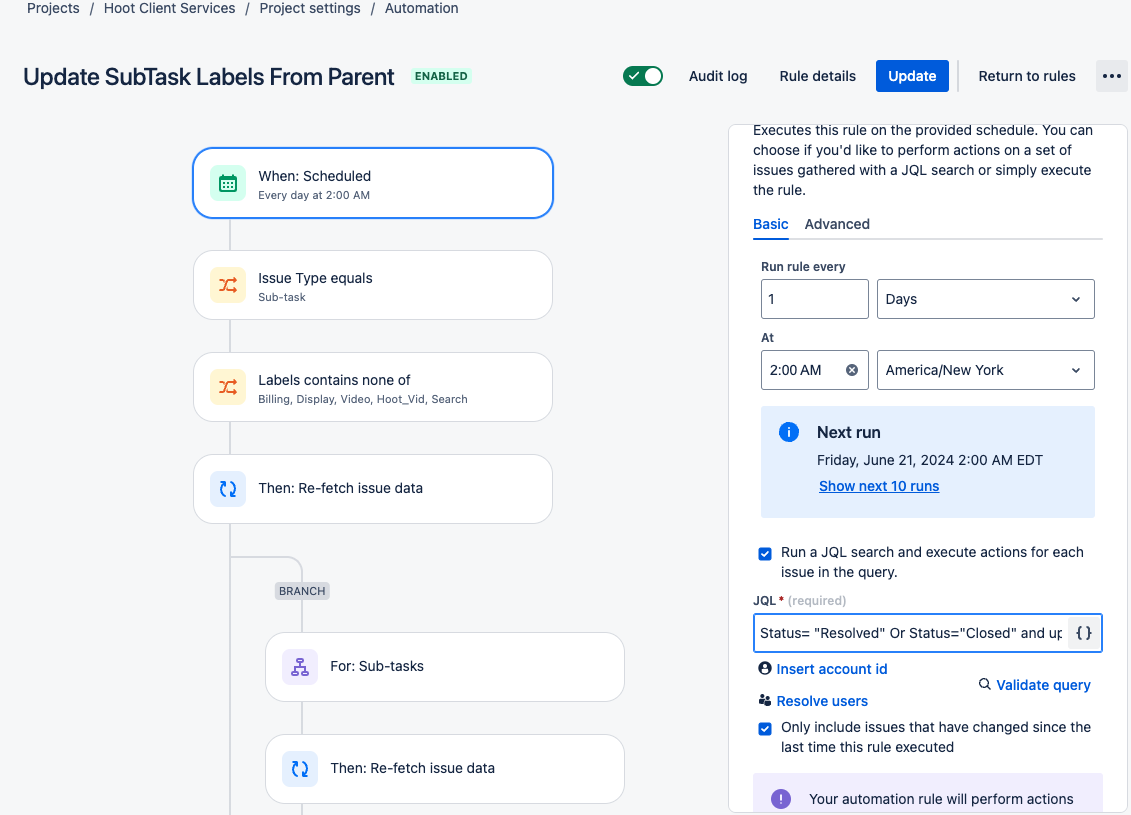
Task: Select the Labels contains none of condition card
Action: [373, 387]
